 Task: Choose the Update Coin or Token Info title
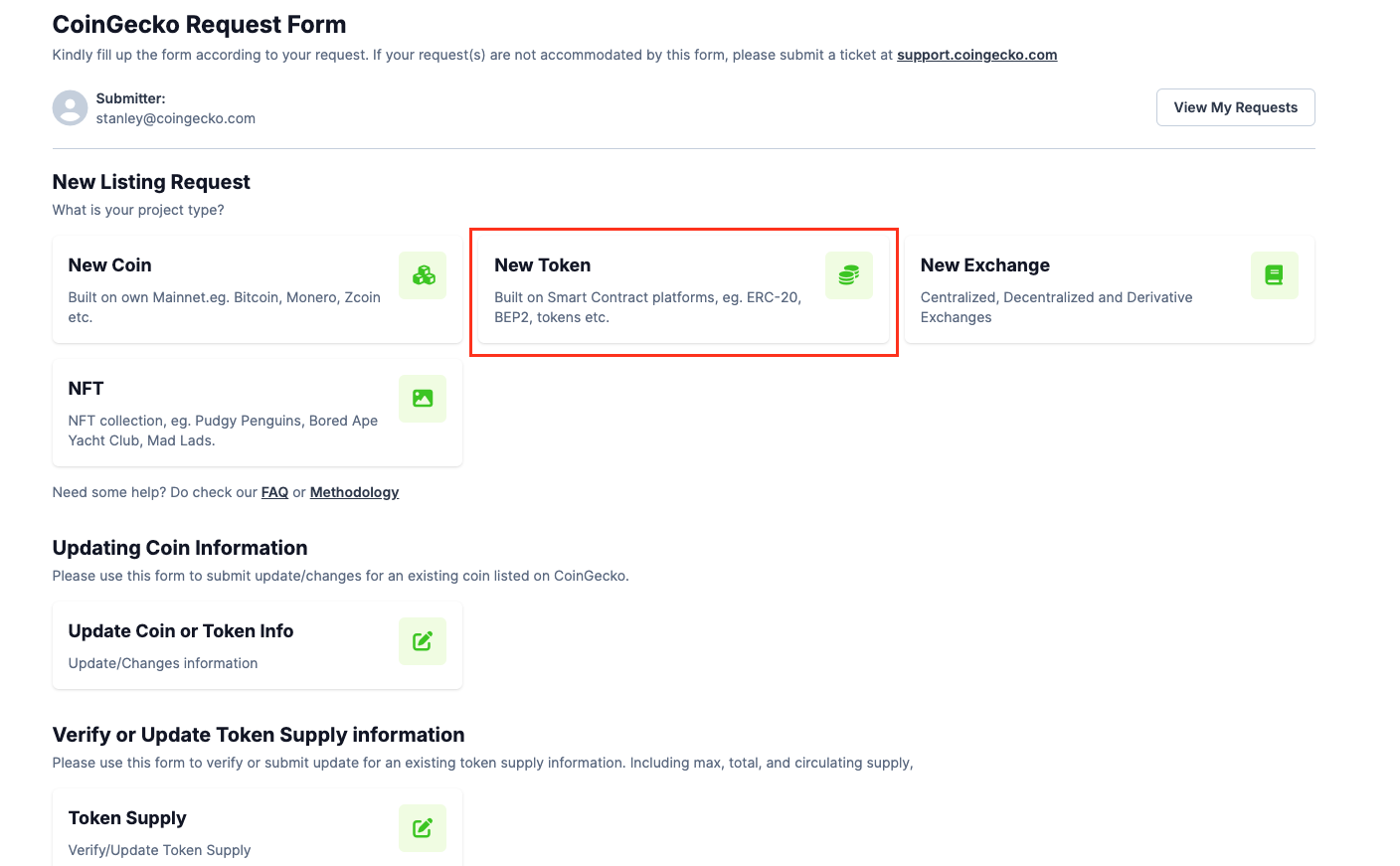[x=181, y=631]
